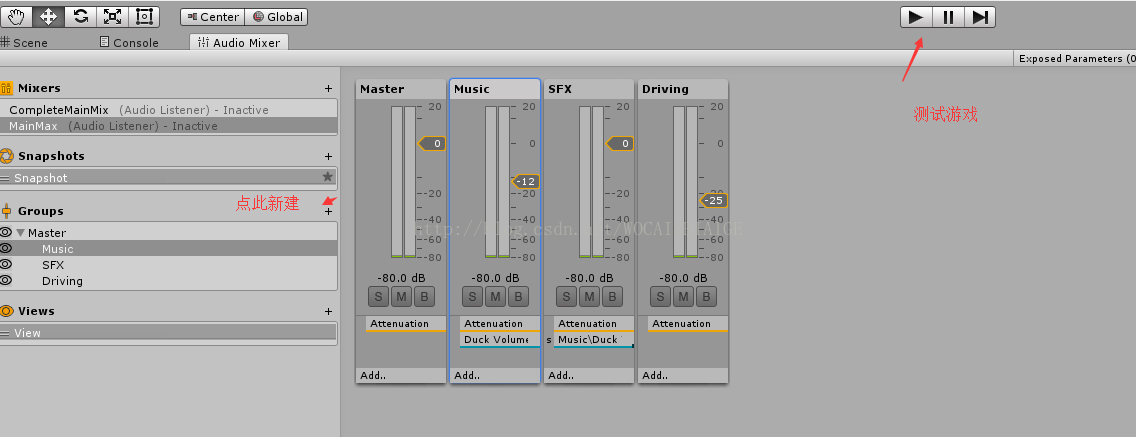Solo the SFX channel

(567, 296)
